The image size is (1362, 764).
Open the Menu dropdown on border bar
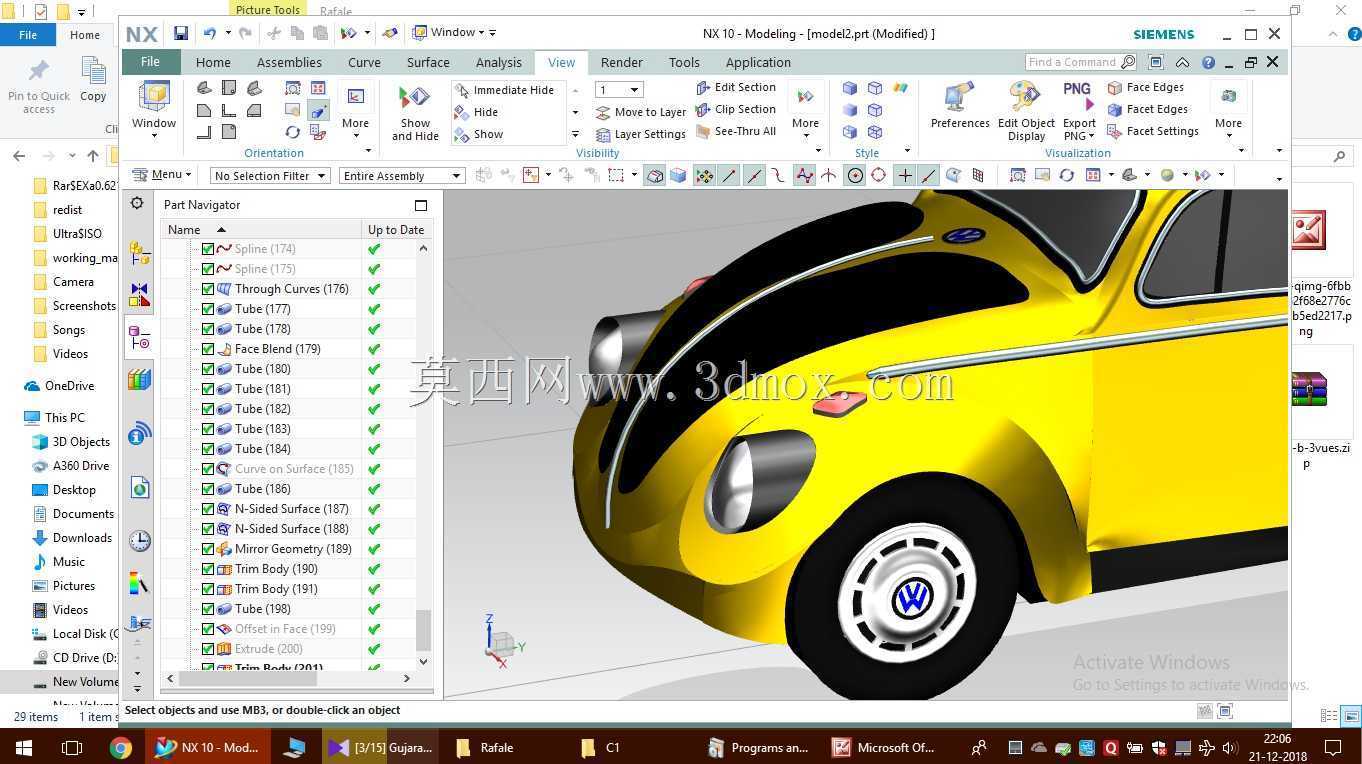161,174
